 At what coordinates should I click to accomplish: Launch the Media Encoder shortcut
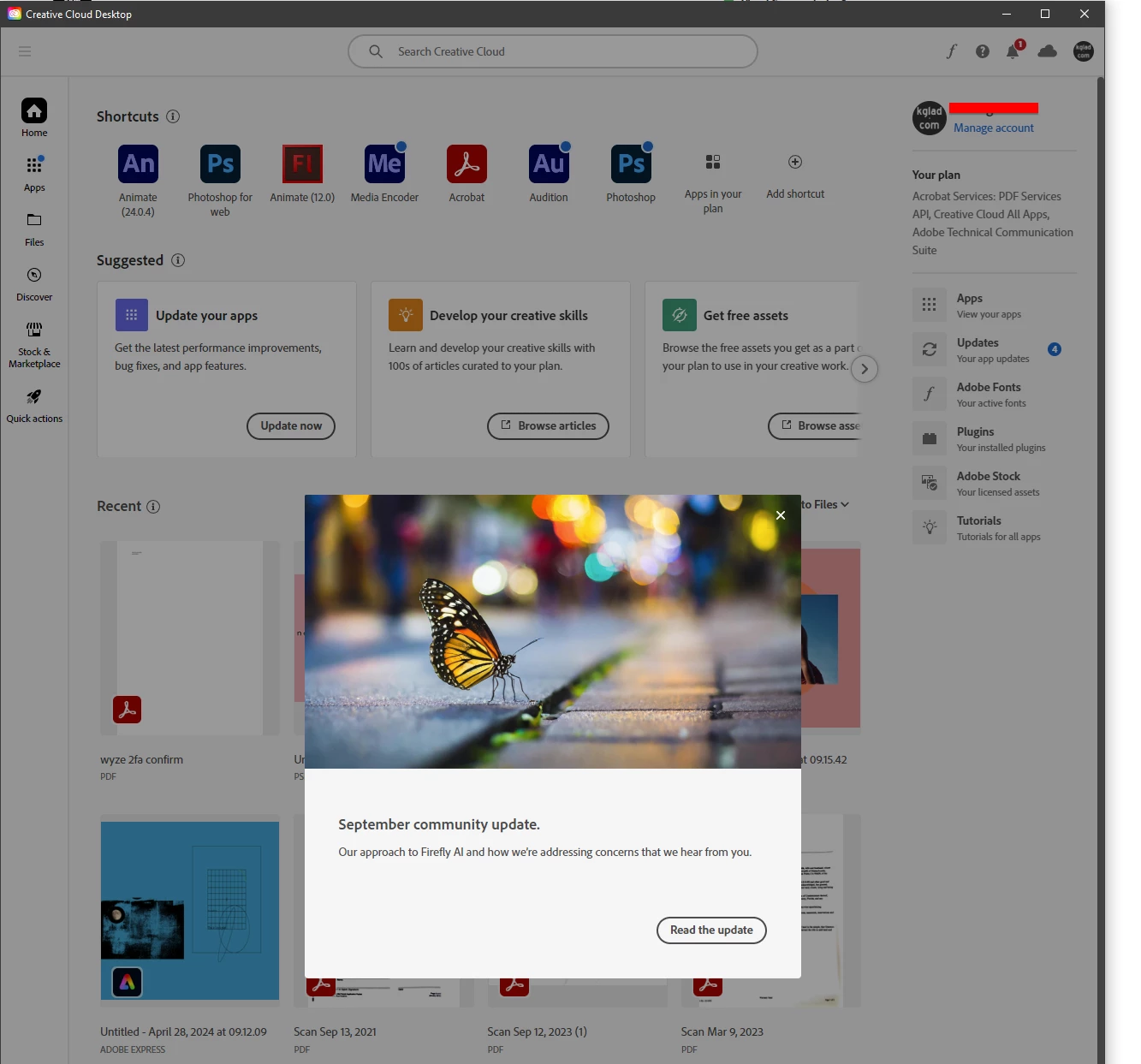pos(384,163)
